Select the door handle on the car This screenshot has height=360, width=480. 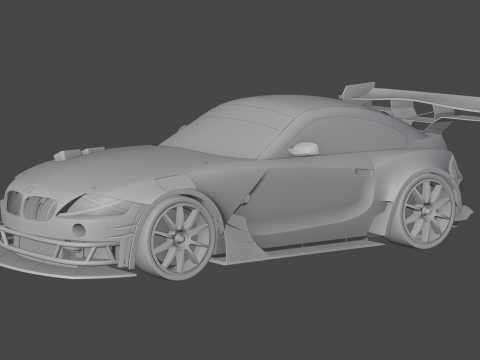pyautogui.click(x=364, y=172)
